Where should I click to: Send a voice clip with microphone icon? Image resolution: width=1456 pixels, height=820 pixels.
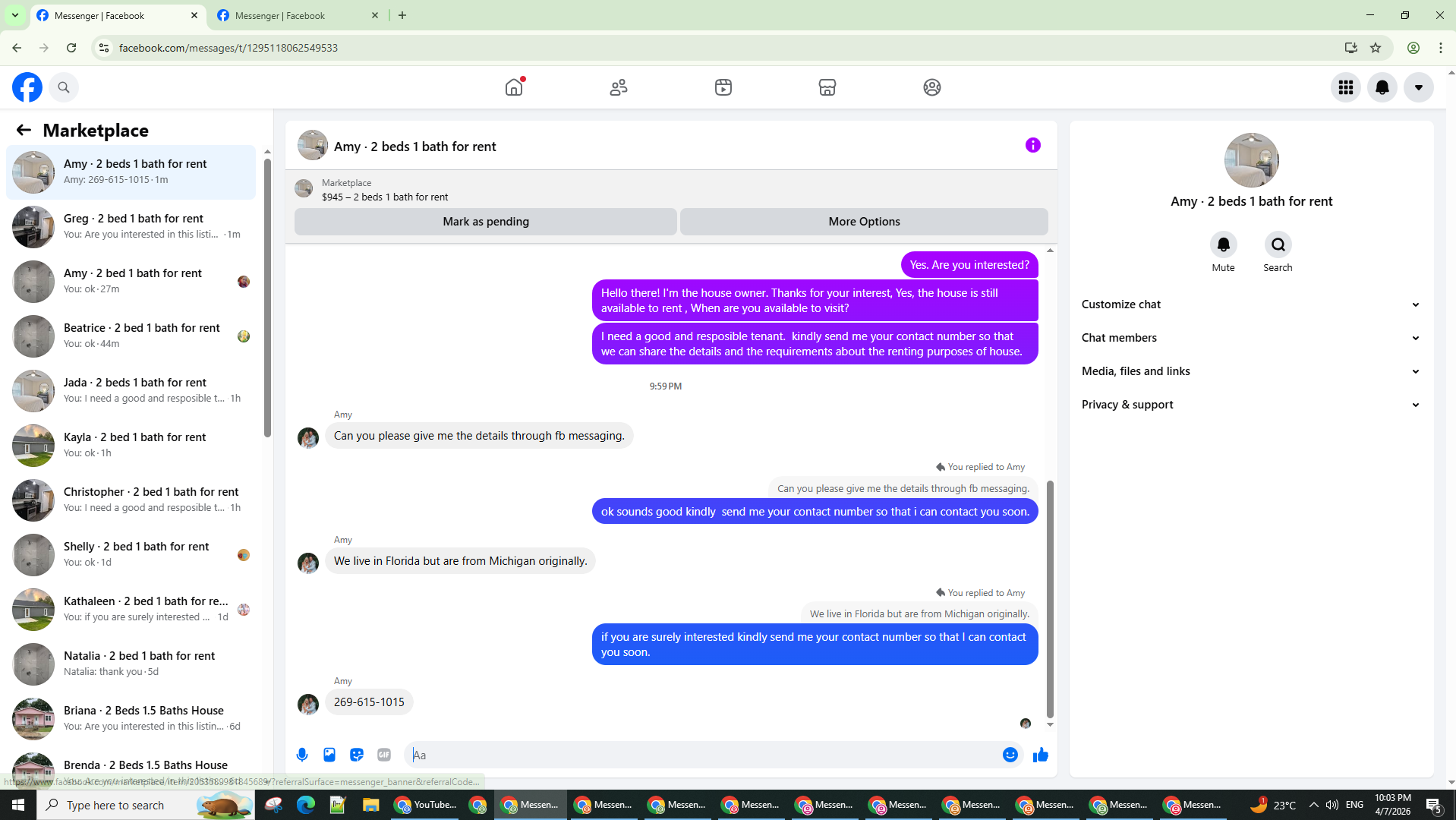coord(302,755)
